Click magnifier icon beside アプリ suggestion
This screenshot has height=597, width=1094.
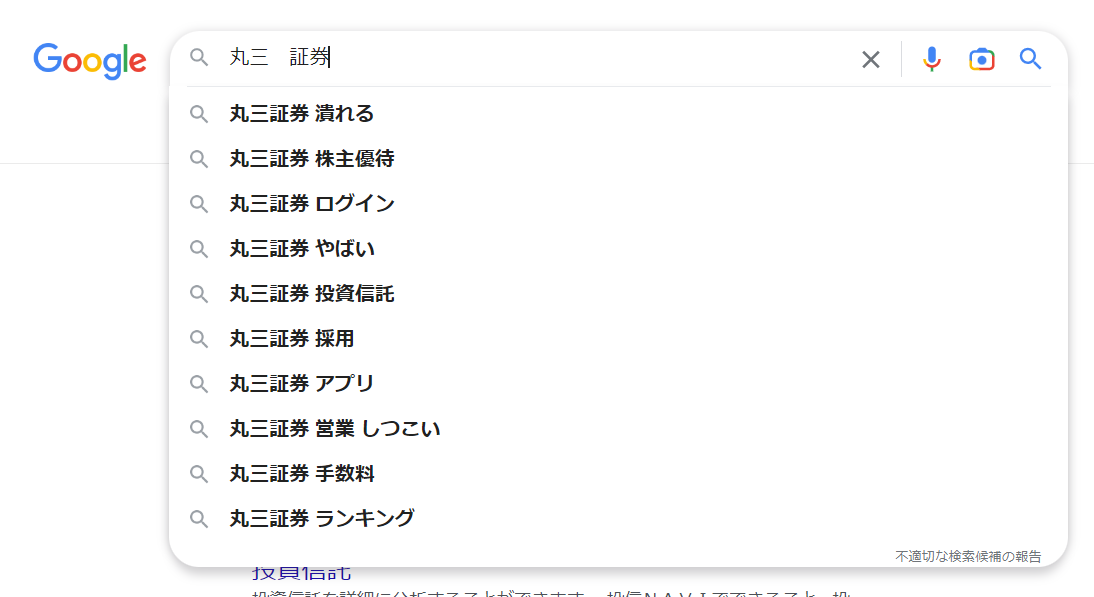tap(199, 384)
